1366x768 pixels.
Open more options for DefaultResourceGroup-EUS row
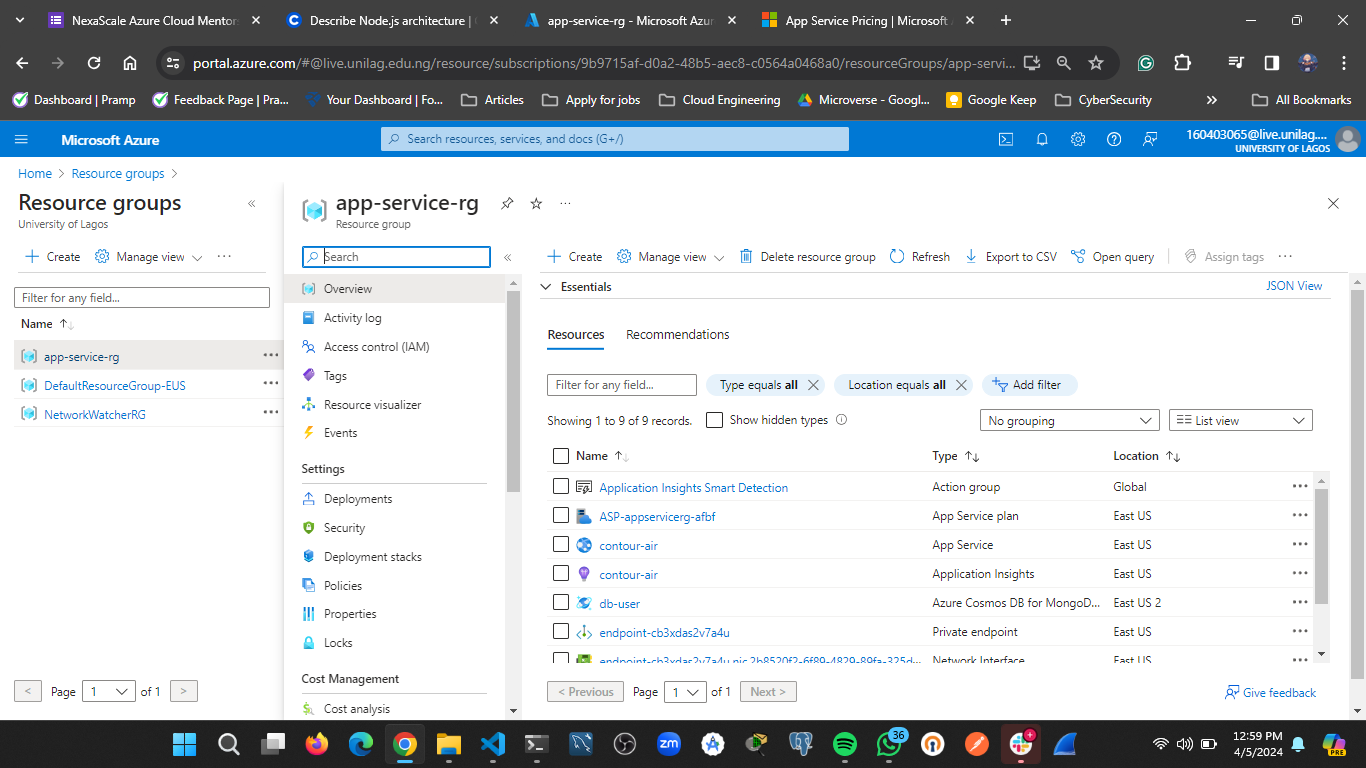click(x=271, y=383)
